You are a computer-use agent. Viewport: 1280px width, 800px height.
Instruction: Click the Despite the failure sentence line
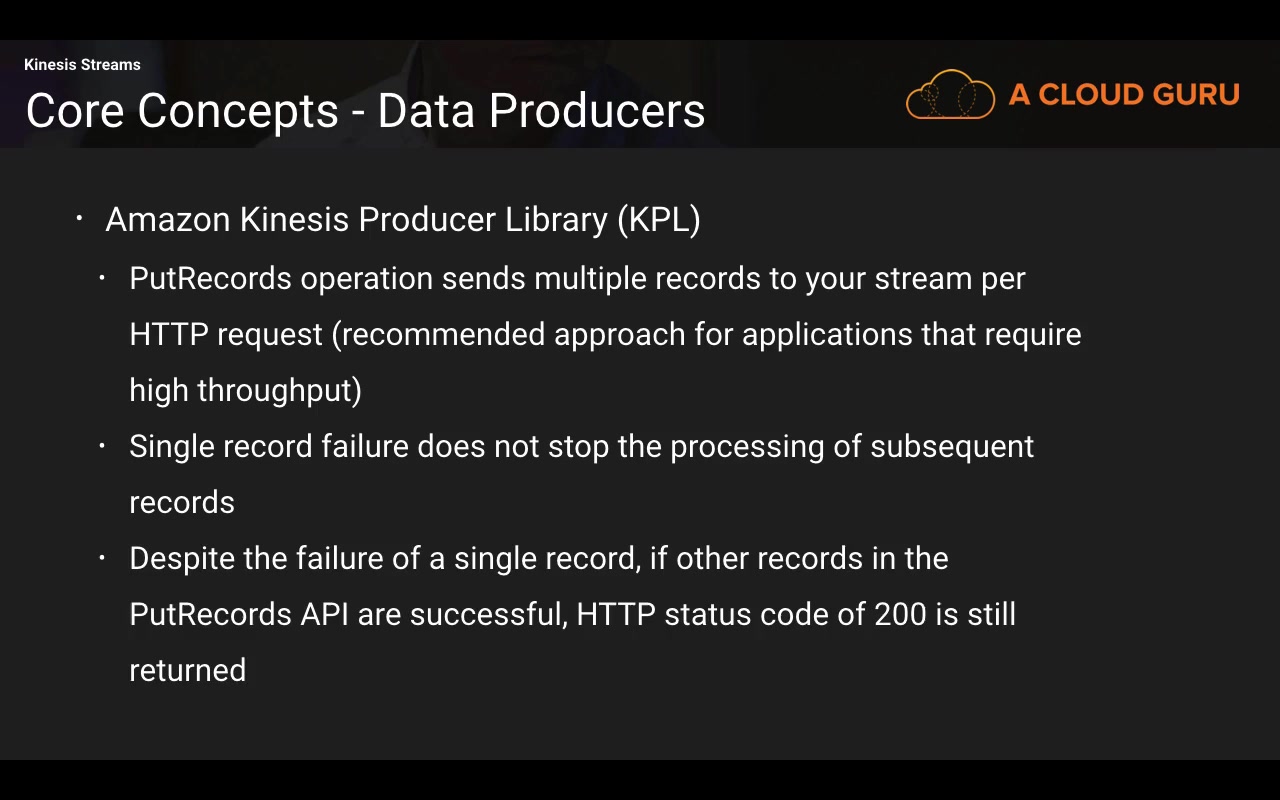click(538, 558)
